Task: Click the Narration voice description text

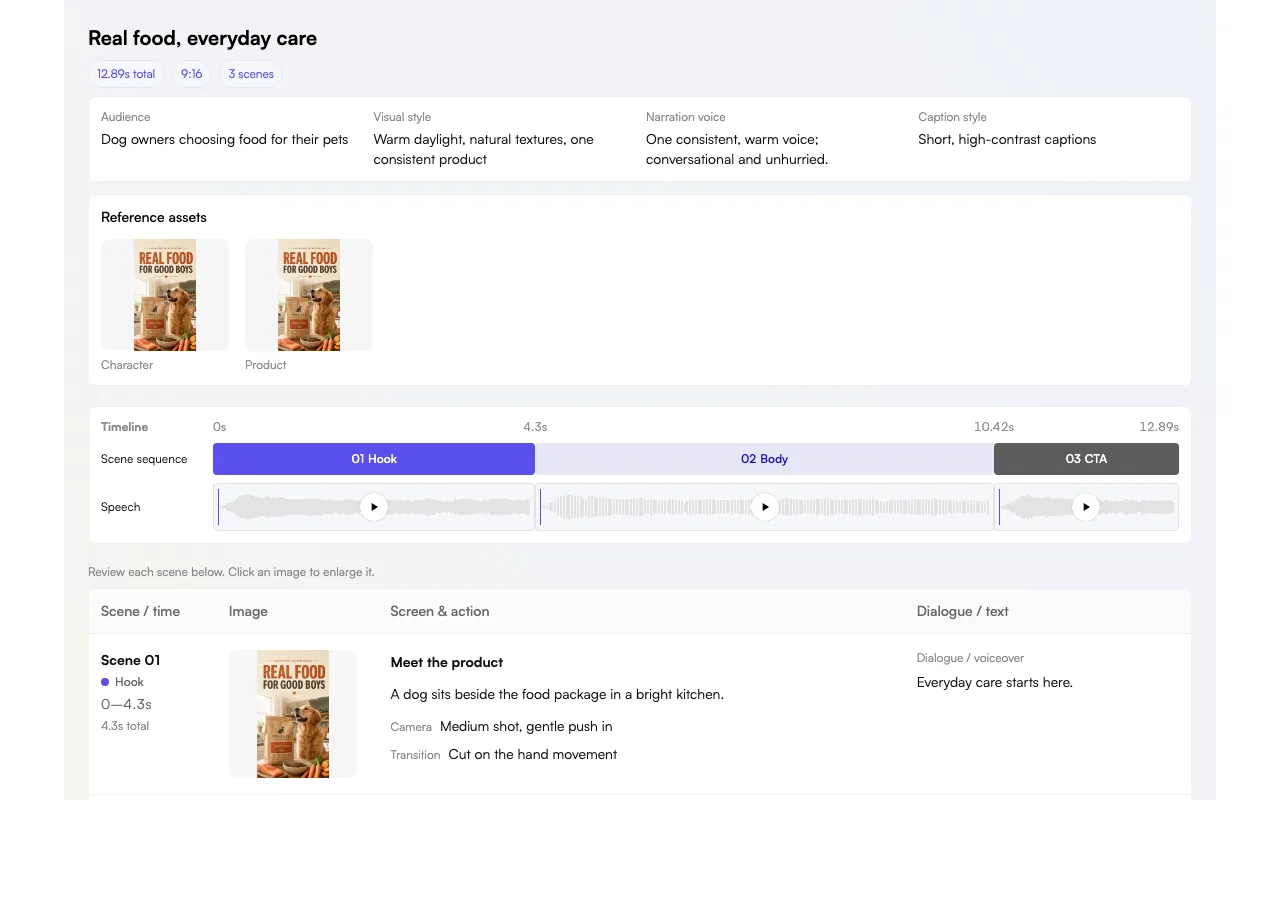Action: 737,149
